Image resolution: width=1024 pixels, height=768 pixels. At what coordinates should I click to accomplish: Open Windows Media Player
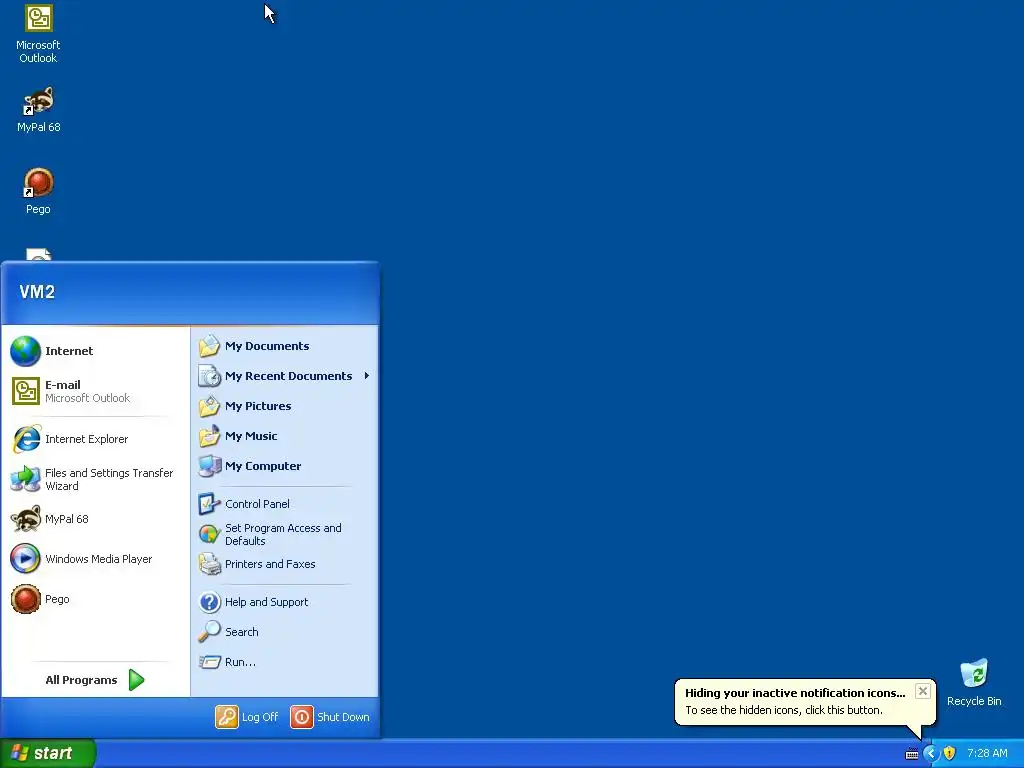[96, 559]
